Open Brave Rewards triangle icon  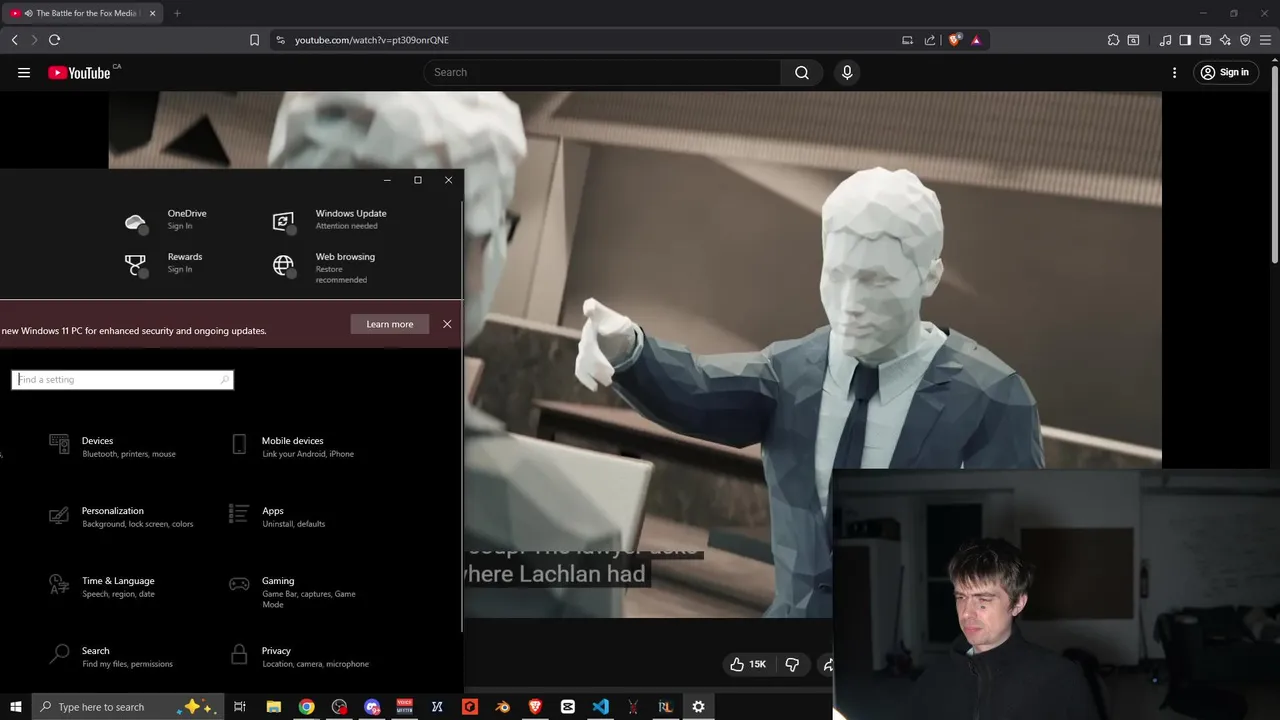976,40
